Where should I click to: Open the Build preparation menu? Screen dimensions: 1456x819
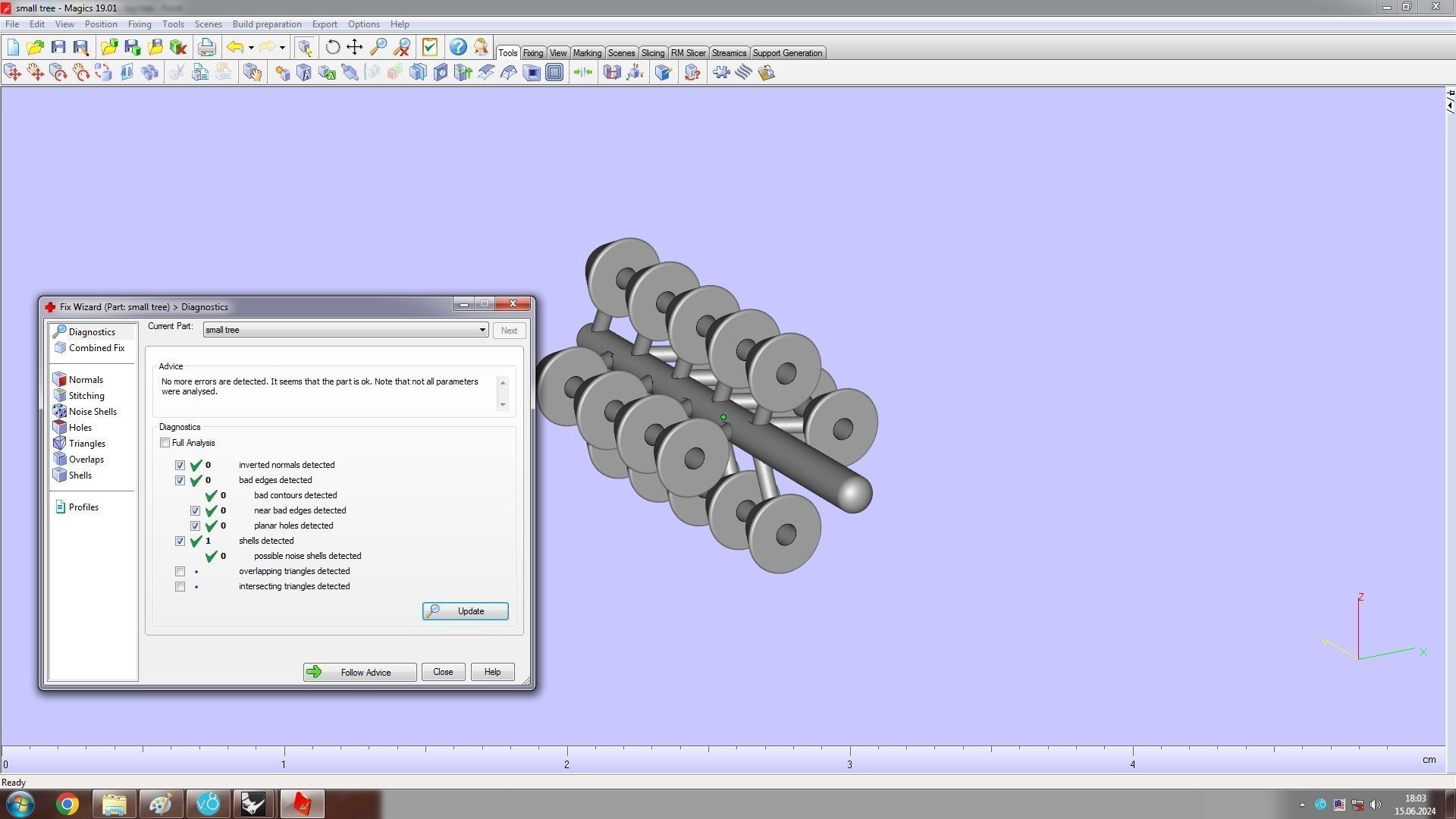pos(266,24)
